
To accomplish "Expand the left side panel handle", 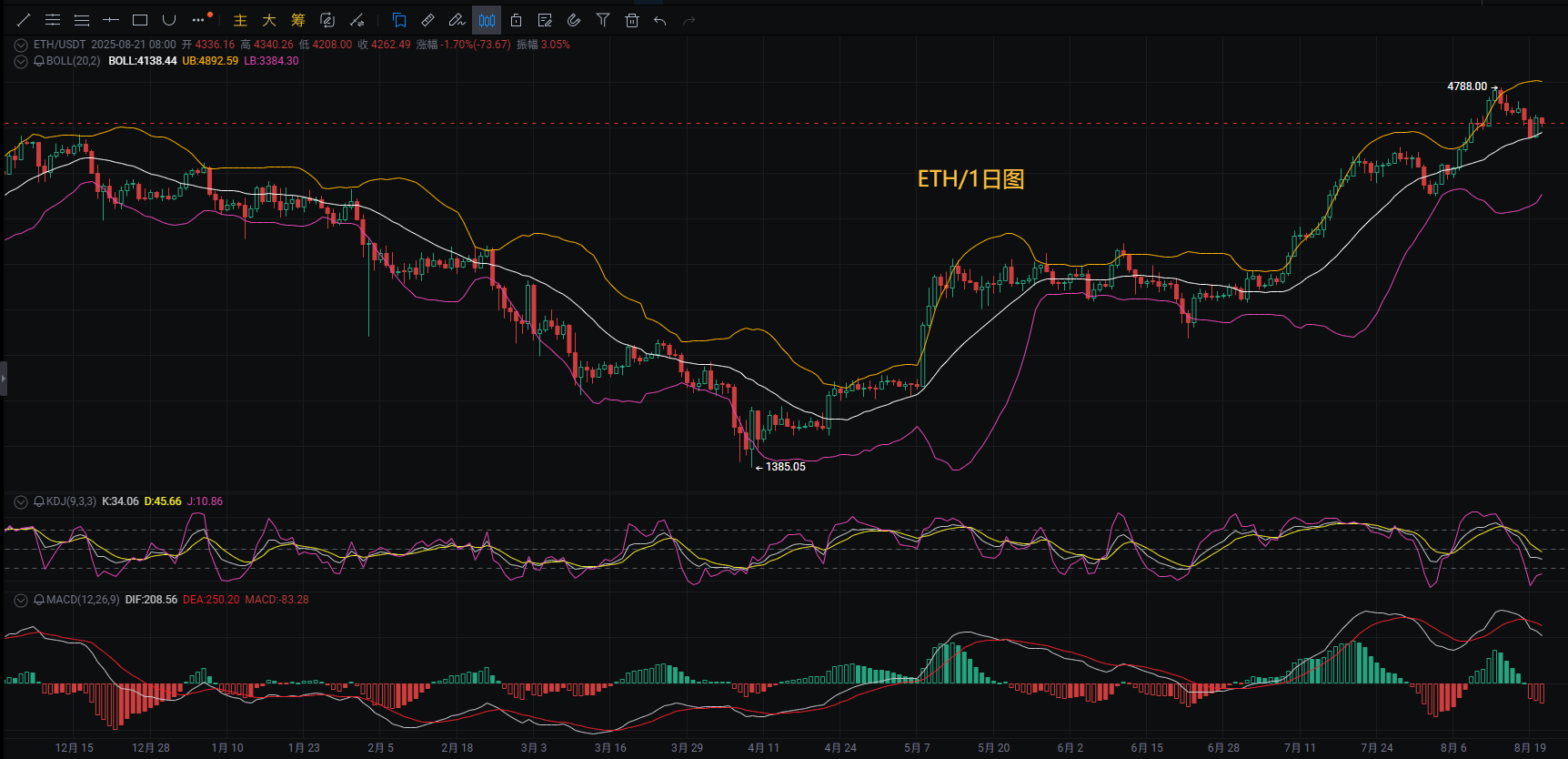I will point(4,378).
